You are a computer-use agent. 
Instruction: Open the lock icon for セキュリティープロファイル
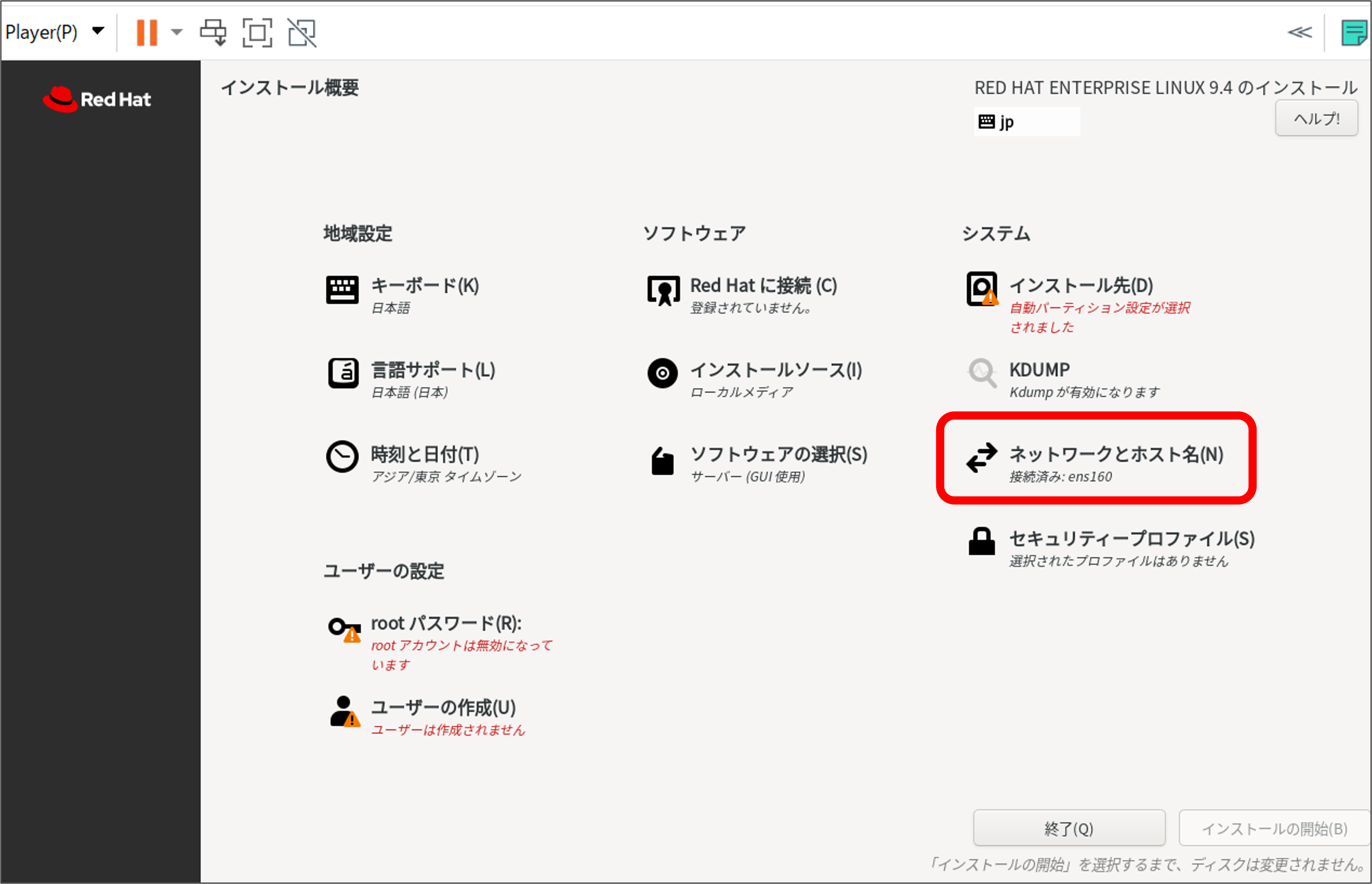981,541
